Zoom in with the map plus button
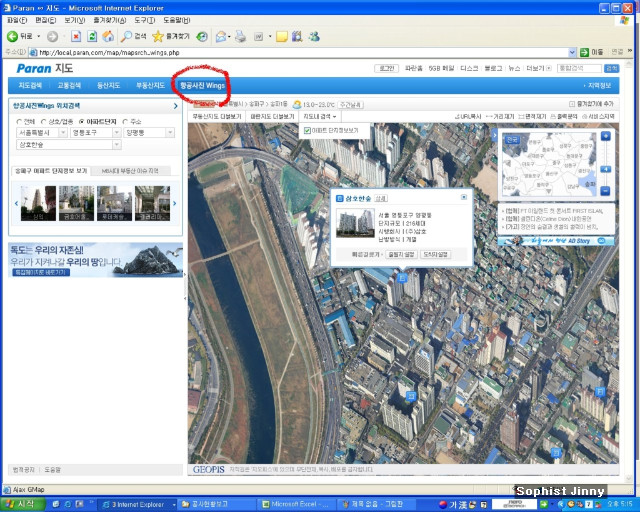This screenshot has height=512, width=640. [606, 136]
